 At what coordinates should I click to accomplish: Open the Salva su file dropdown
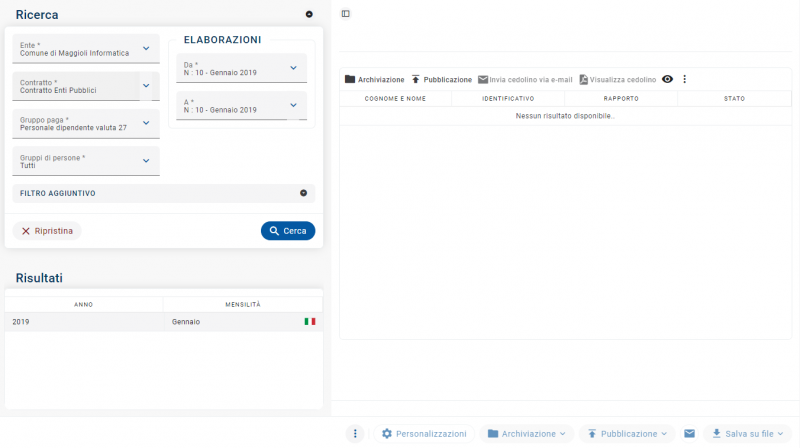(x=747, y=434)
